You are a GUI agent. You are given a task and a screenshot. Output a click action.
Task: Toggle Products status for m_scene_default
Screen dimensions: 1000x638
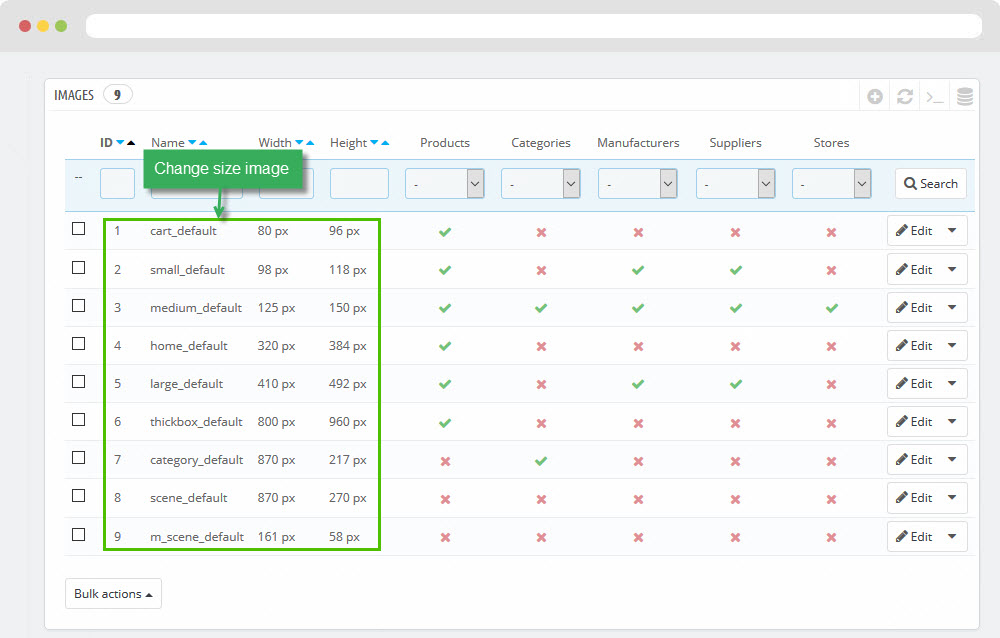(445, 538)
